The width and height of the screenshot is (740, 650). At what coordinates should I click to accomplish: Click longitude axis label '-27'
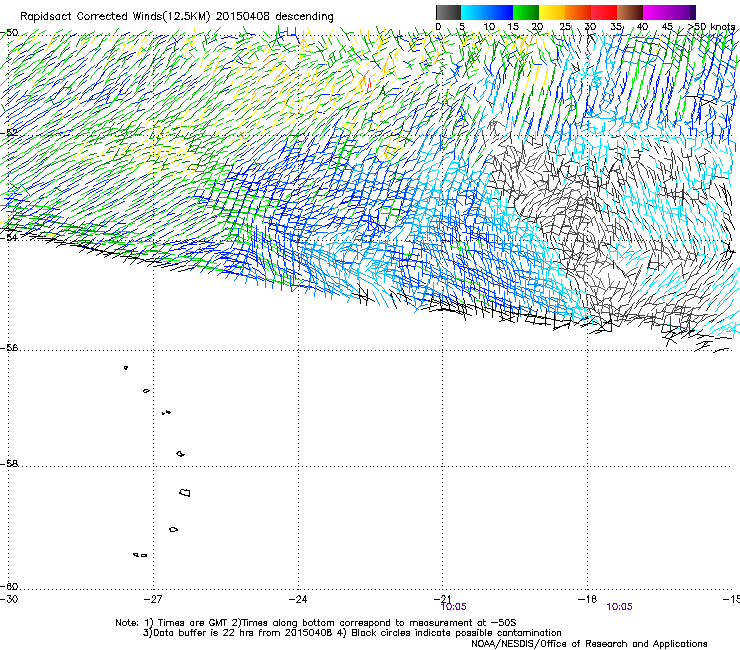153,599
